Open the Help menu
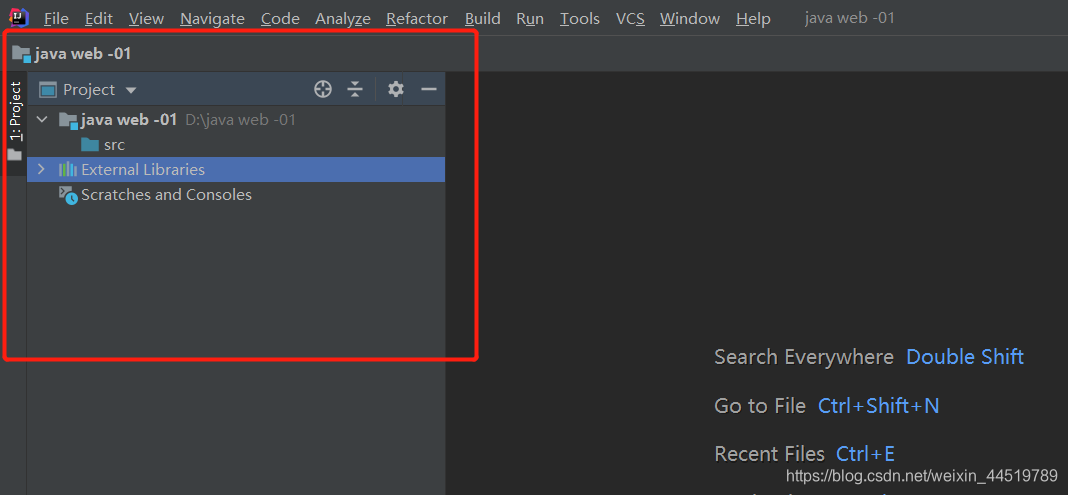 click(x=753, y=18)
